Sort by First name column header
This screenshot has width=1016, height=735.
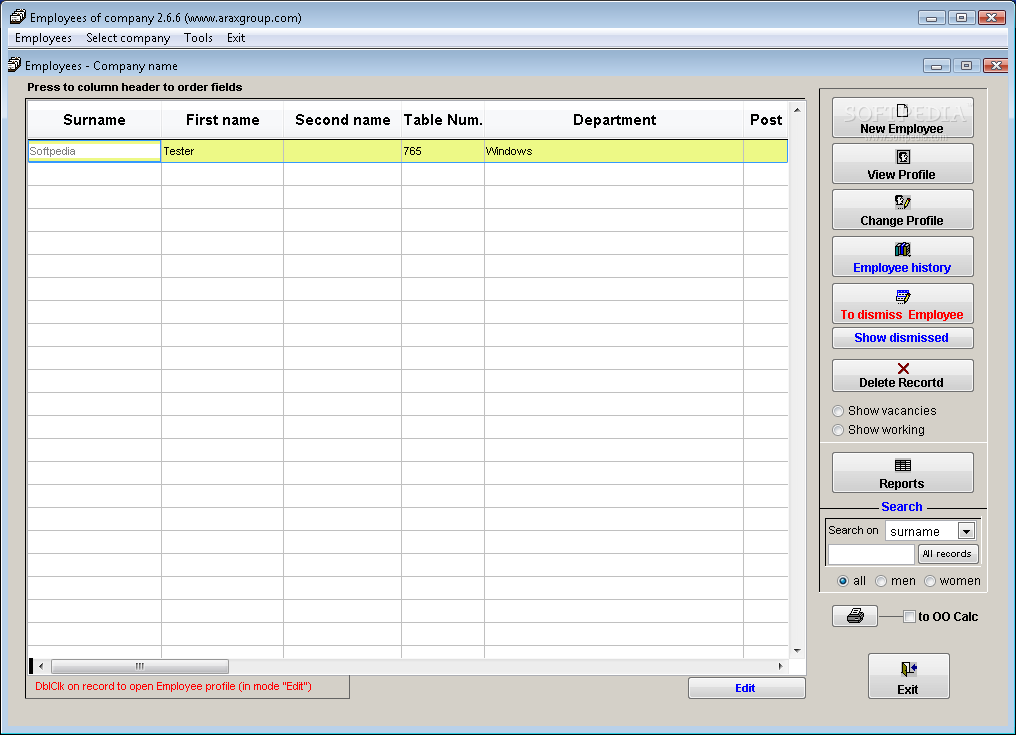tap(222, 120)
